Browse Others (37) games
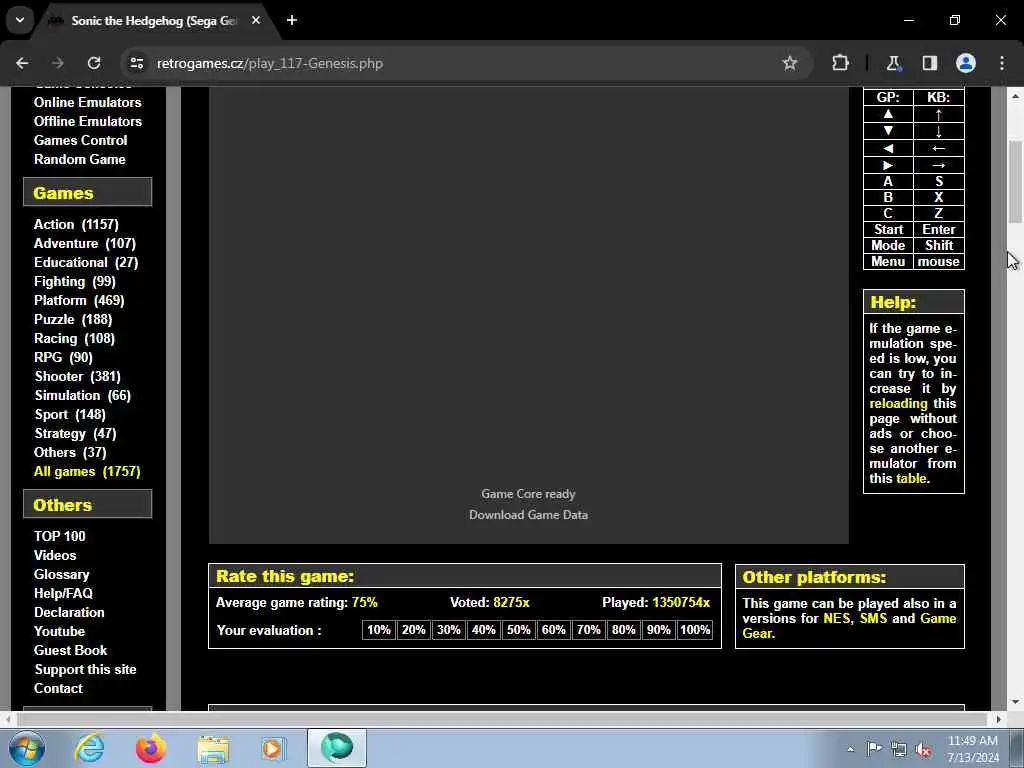Viewport: 1024px width, 768px height. (x=70, y=451)
